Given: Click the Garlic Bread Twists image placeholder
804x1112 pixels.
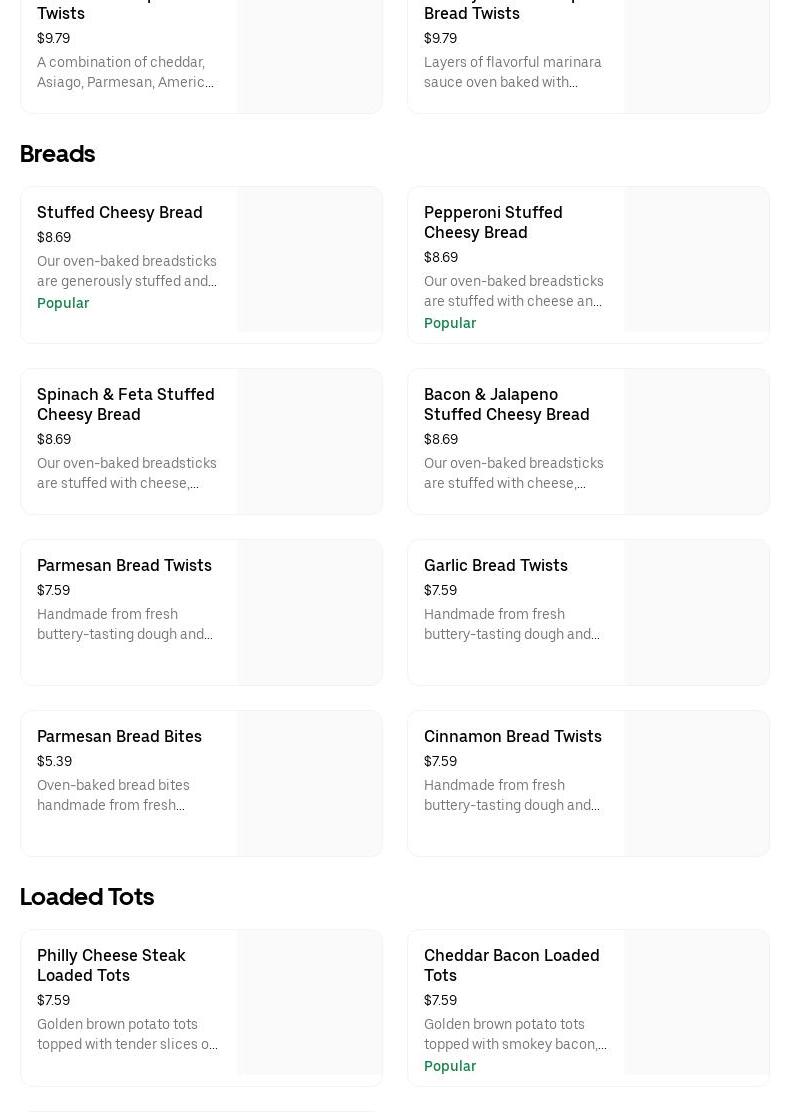Looking at the screenshot, I should click(696, 613).
